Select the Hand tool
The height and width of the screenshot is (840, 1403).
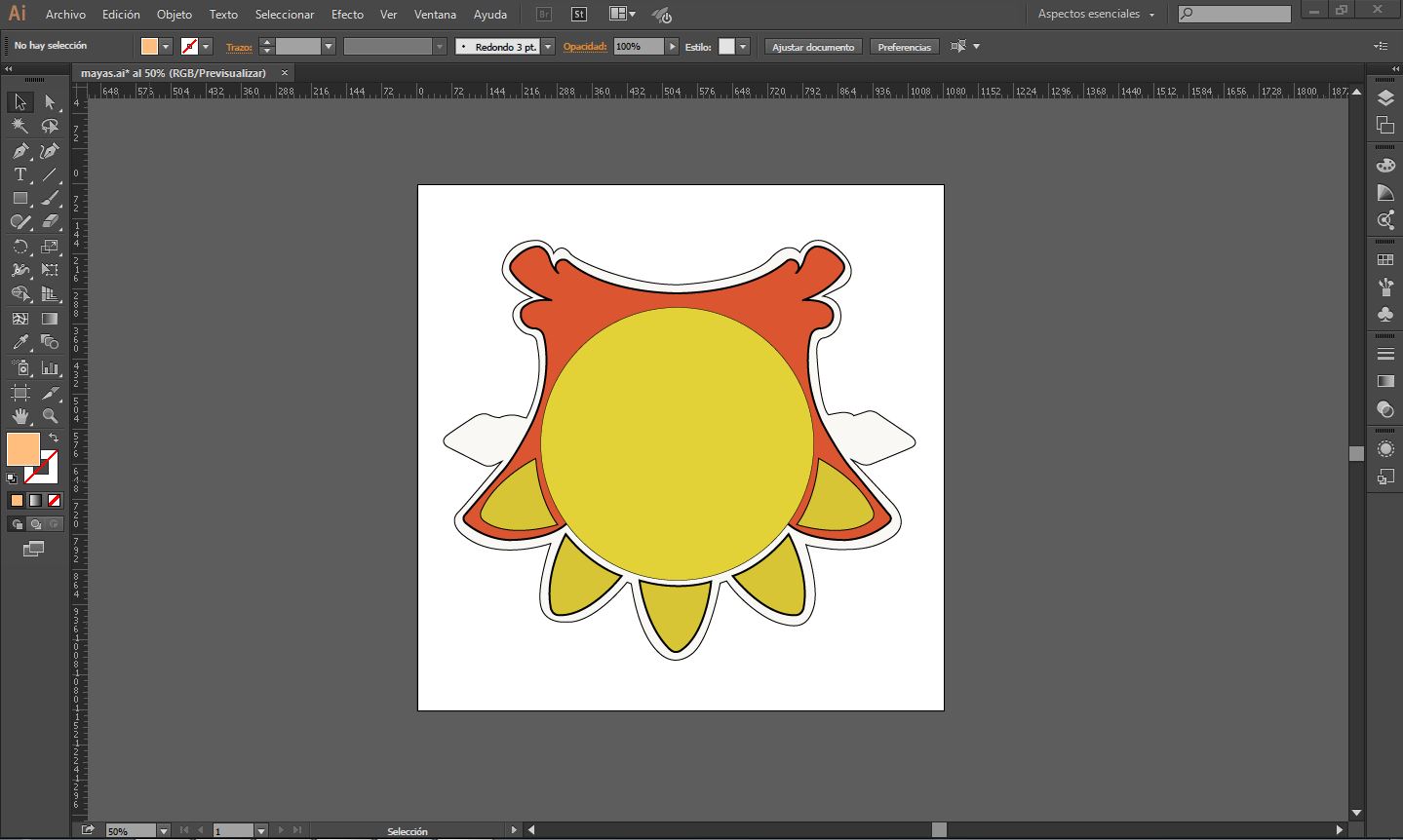pos(20,416)
